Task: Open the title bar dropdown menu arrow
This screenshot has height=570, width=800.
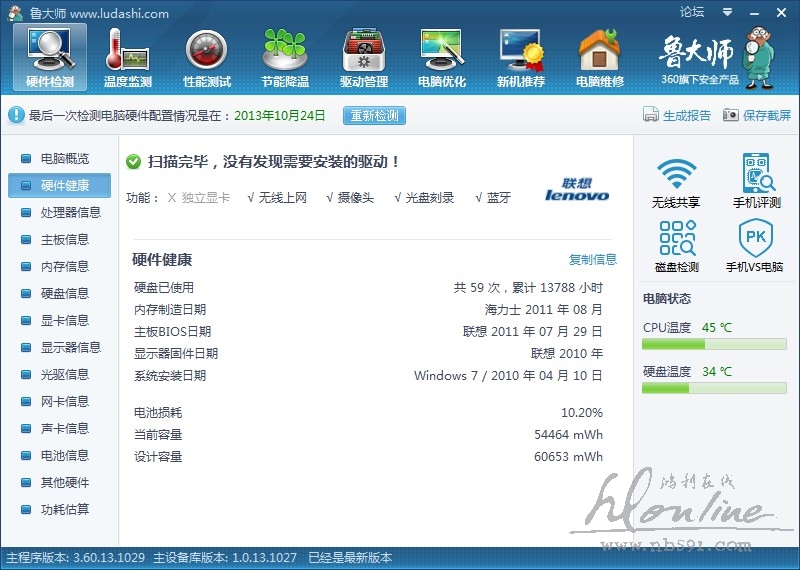Action: [727, 12]
